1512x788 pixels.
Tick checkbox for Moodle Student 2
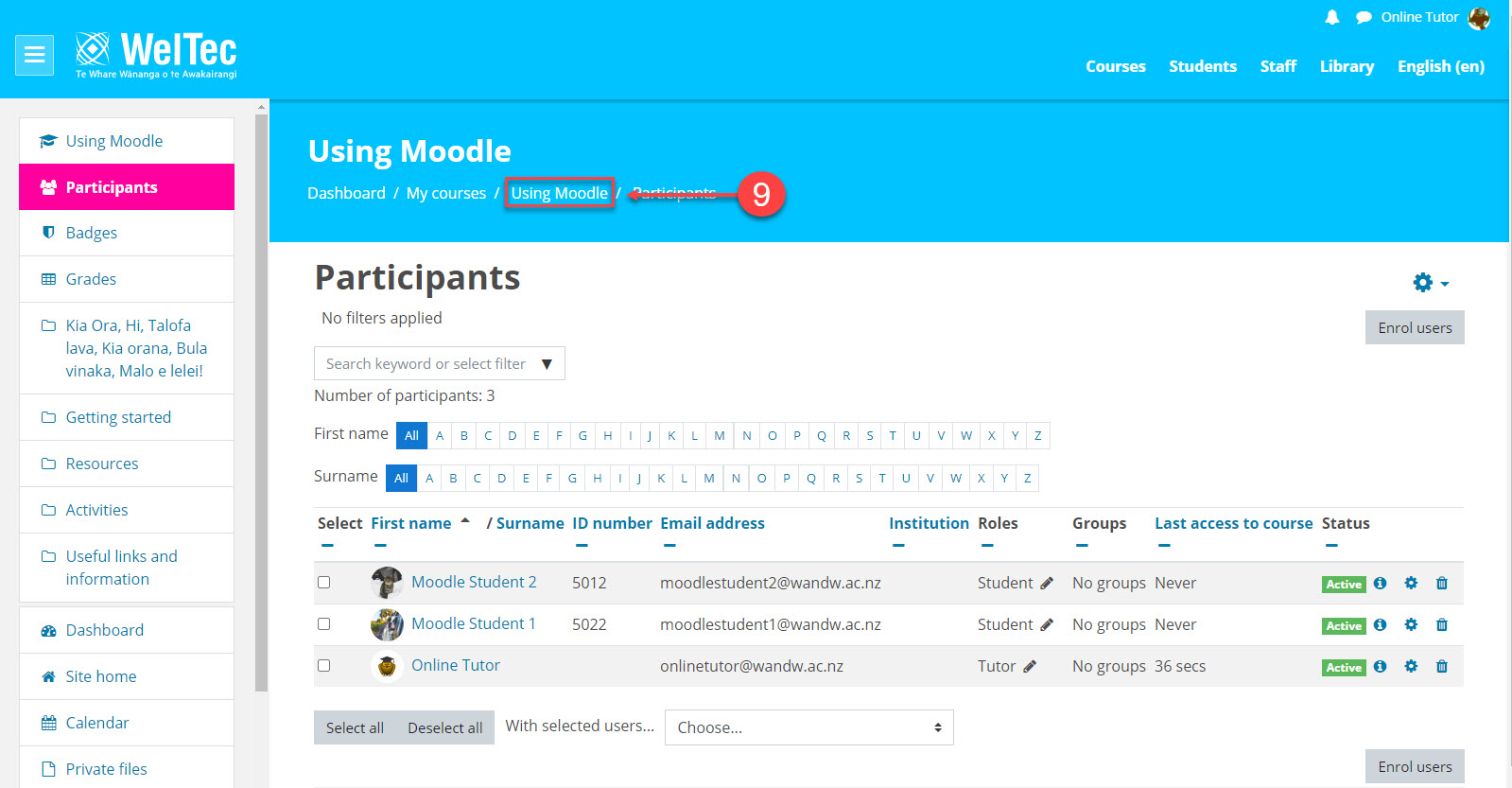[324, 582]
